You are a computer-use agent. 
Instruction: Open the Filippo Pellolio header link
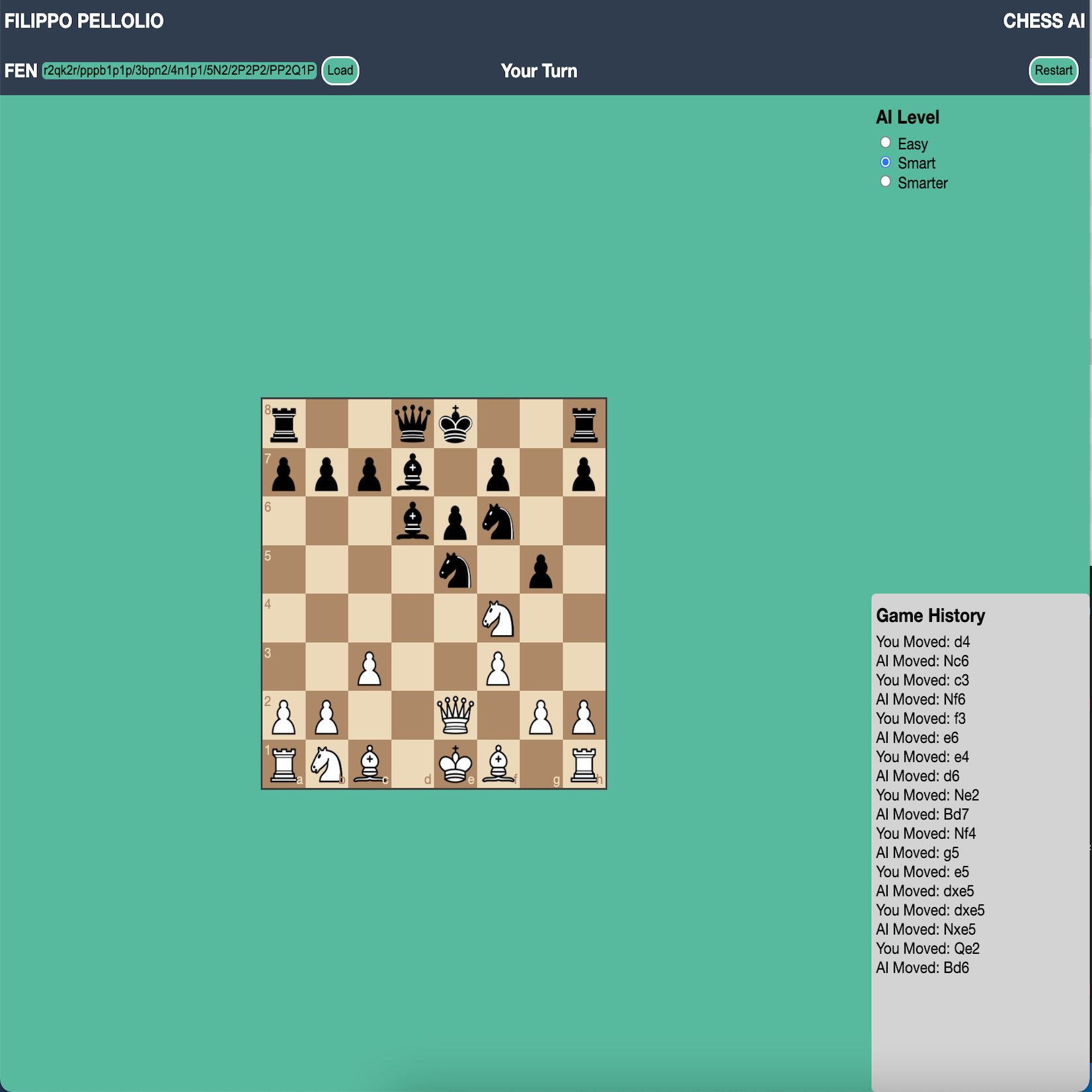(x=84, y=21)
